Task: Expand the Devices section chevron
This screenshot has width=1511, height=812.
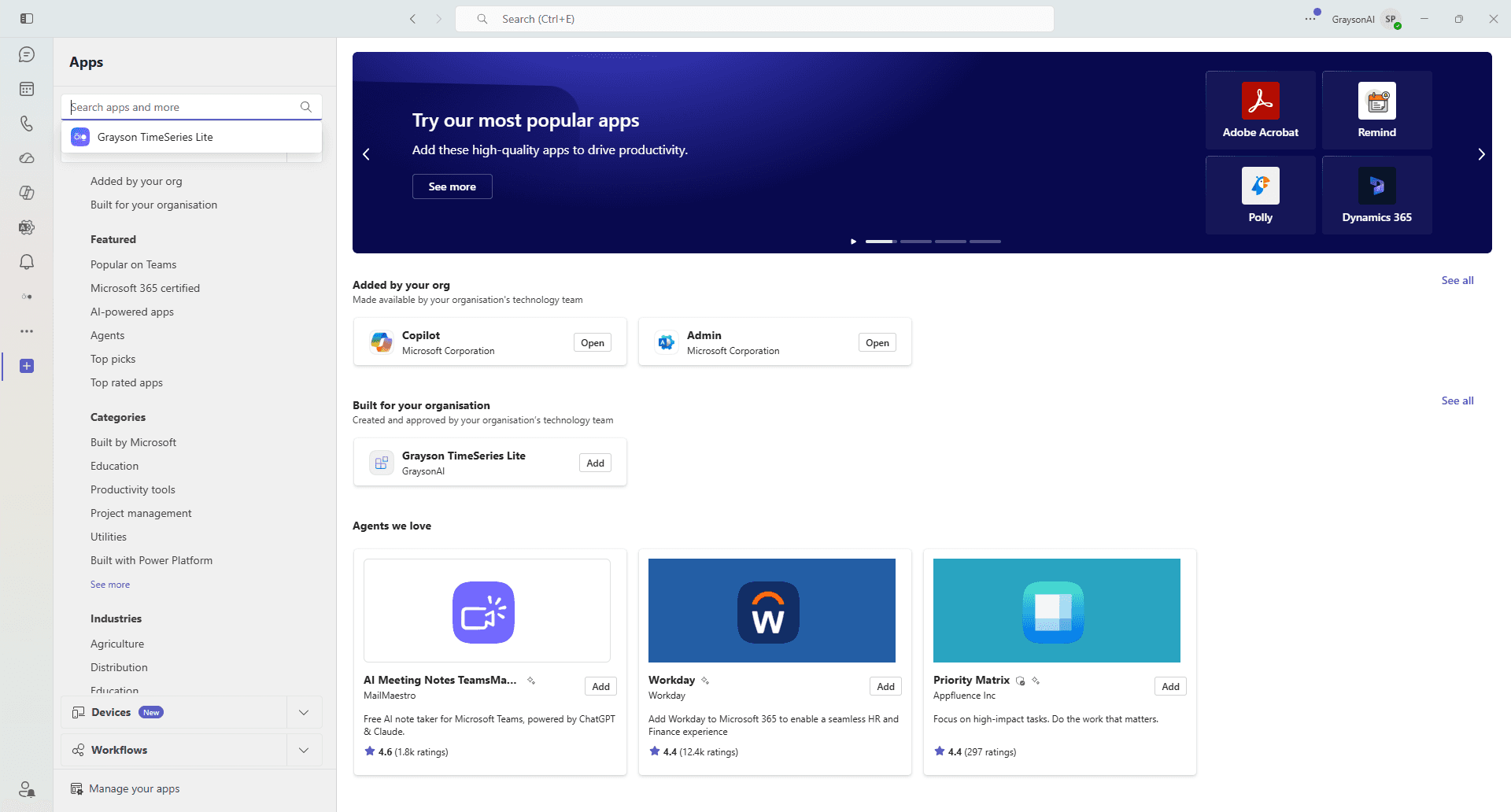Action: tap(304, 712)
